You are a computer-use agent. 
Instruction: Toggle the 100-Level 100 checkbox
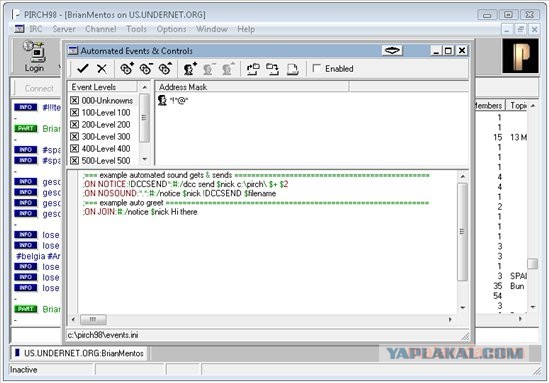point(74,112)
